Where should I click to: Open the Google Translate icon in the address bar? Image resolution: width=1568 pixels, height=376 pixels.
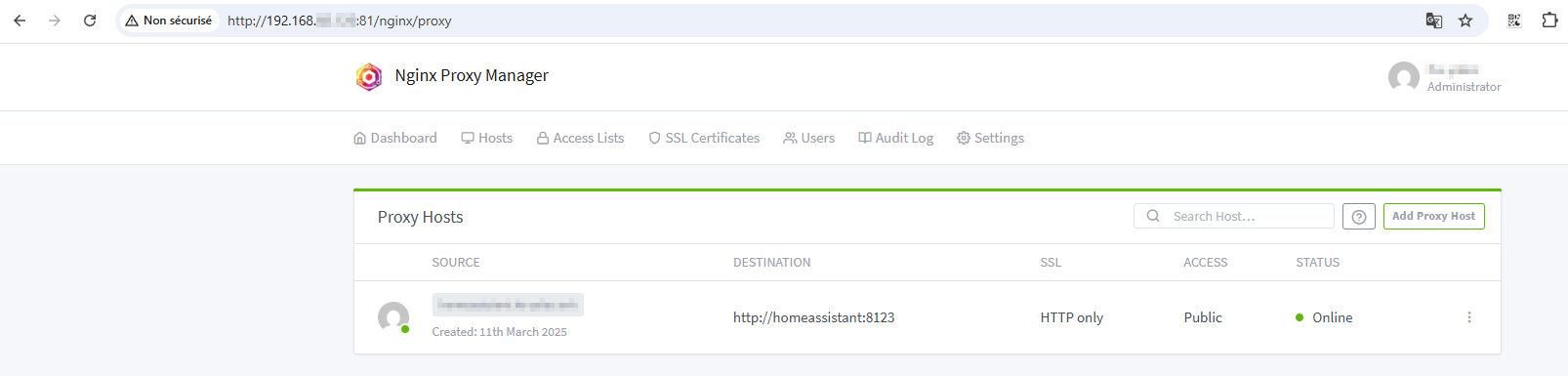1433,21
